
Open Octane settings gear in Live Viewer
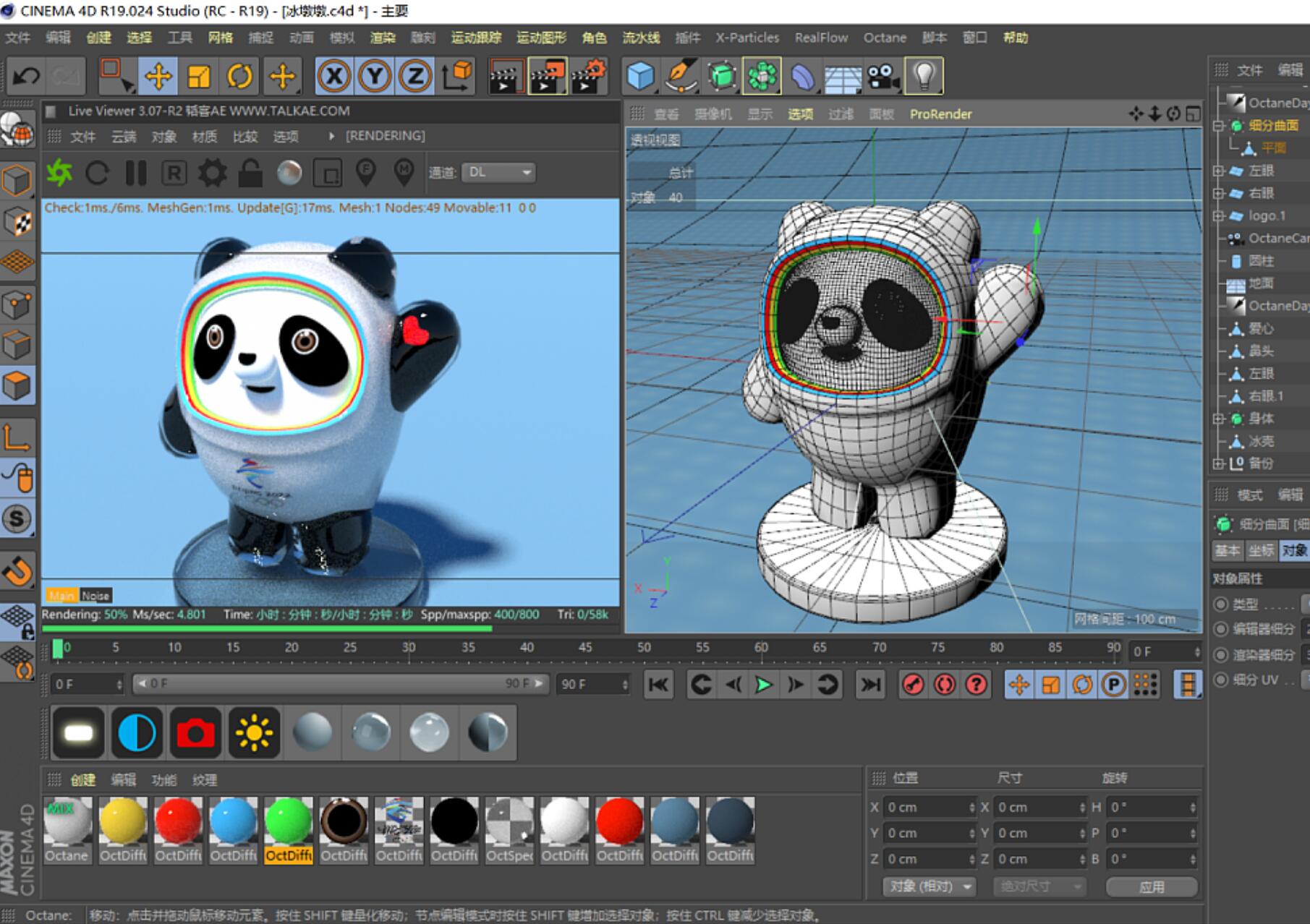[x=212, y=173]
